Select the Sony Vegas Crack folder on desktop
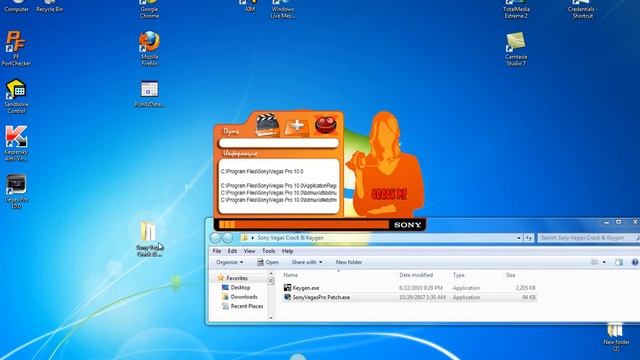Image resolution: width=640 pixels, height=360 pixels. [x=149, y=239]
